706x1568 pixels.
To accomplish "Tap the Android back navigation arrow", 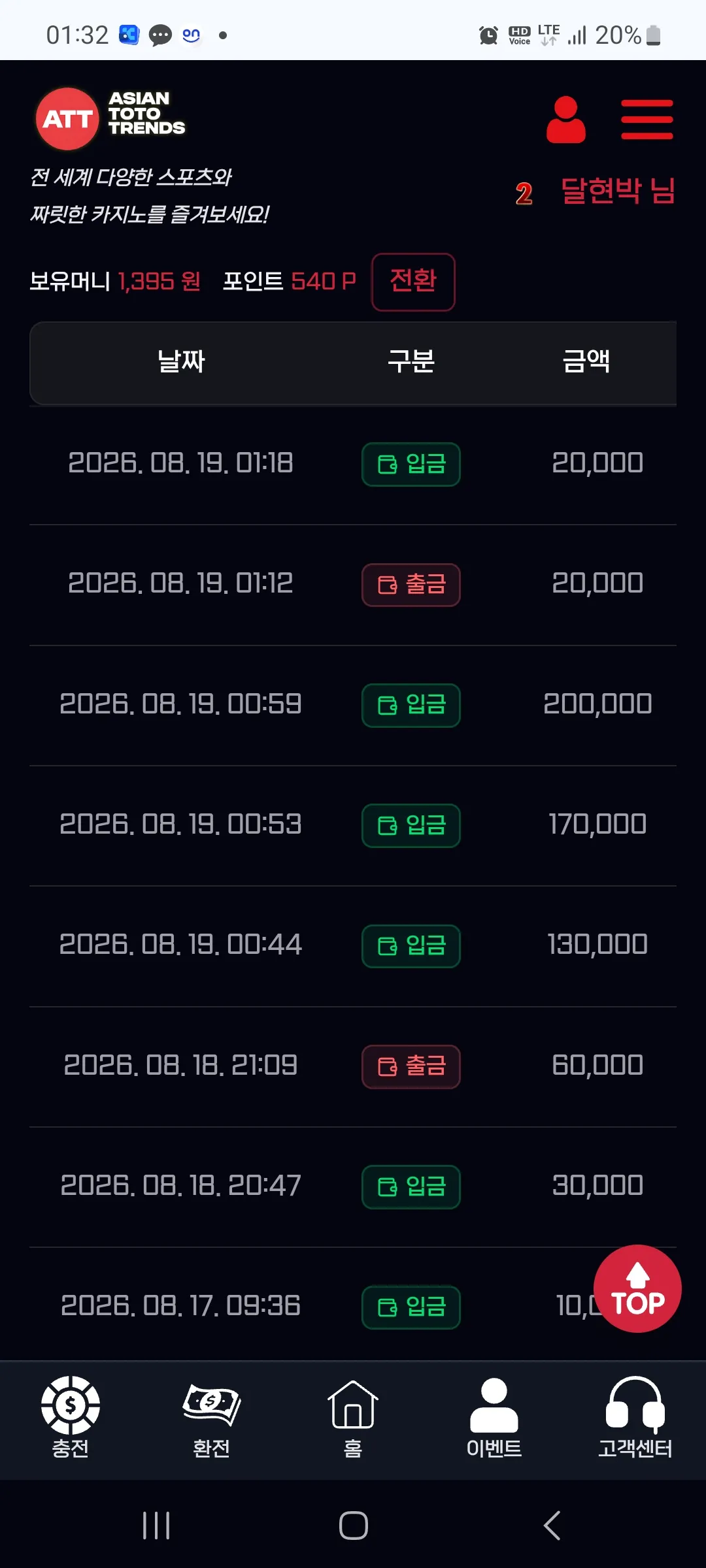I will tap(552, 1526).
